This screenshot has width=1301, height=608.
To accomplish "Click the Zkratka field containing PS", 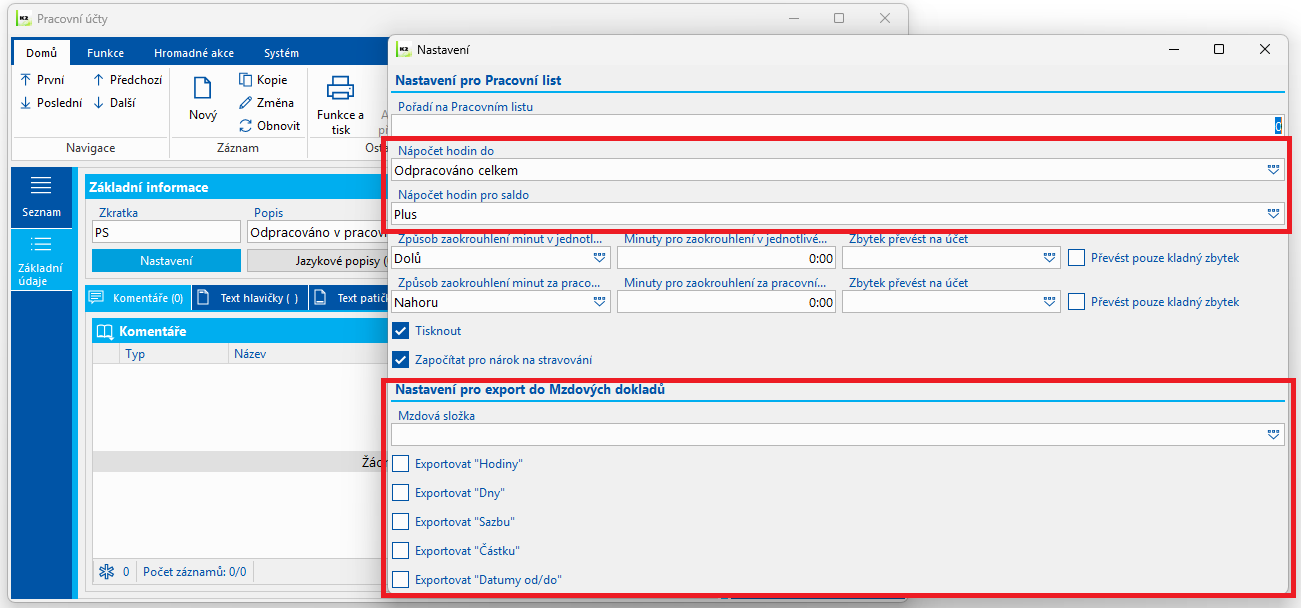I will (x=166, y=232).
